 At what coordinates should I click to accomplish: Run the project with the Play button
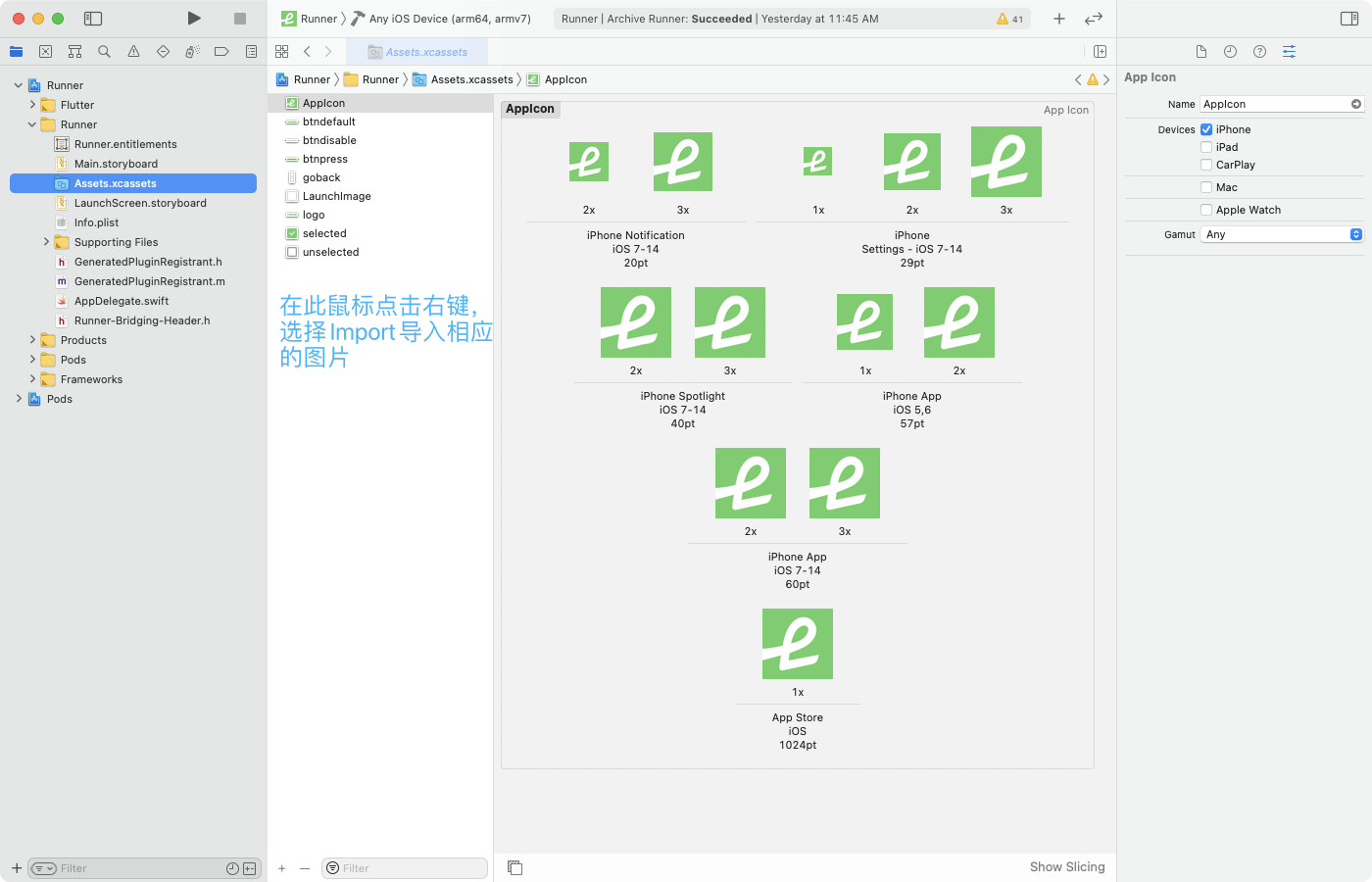pos(194,19)
